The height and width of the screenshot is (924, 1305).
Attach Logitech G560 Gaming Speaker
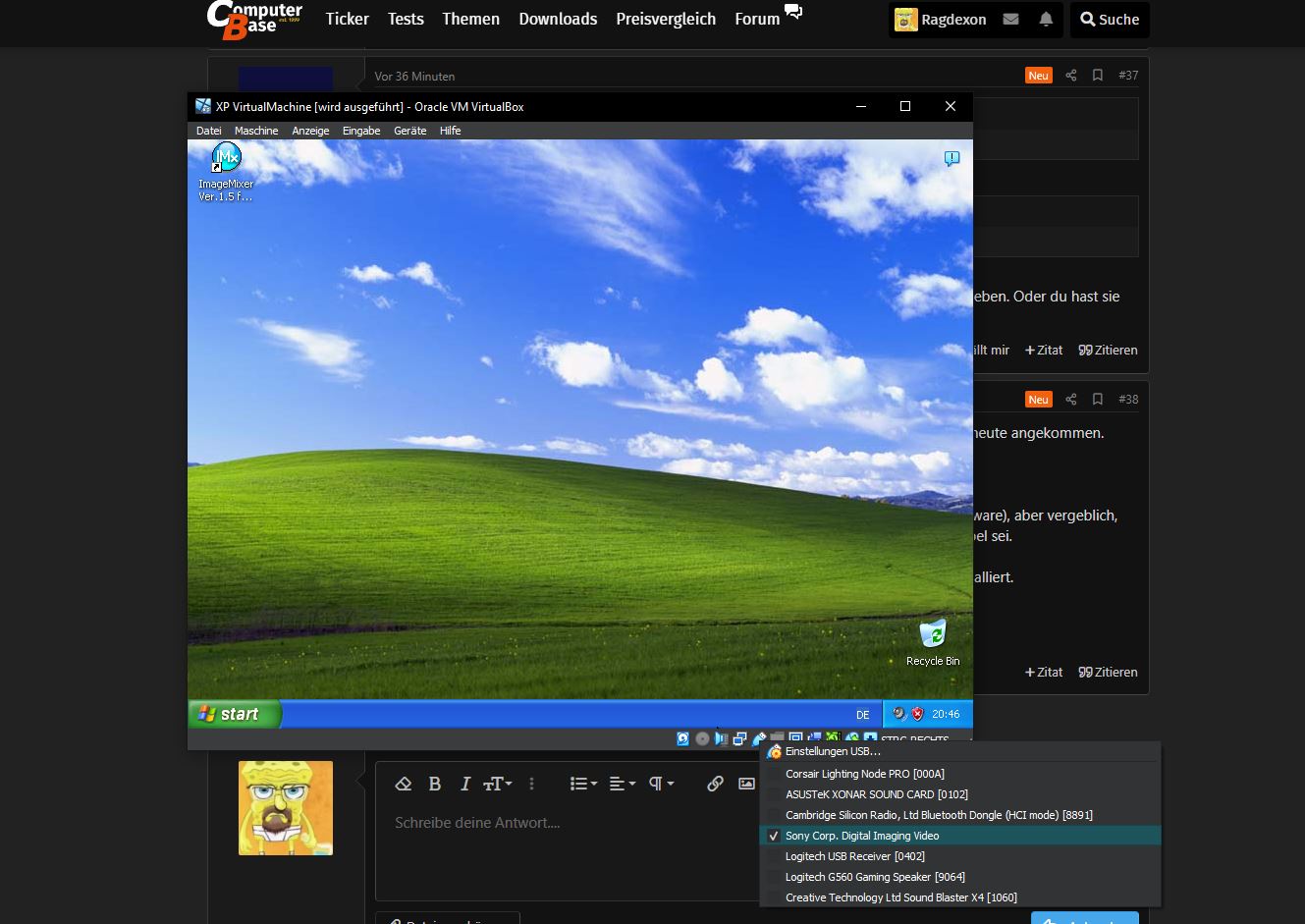tap(961, 877)
